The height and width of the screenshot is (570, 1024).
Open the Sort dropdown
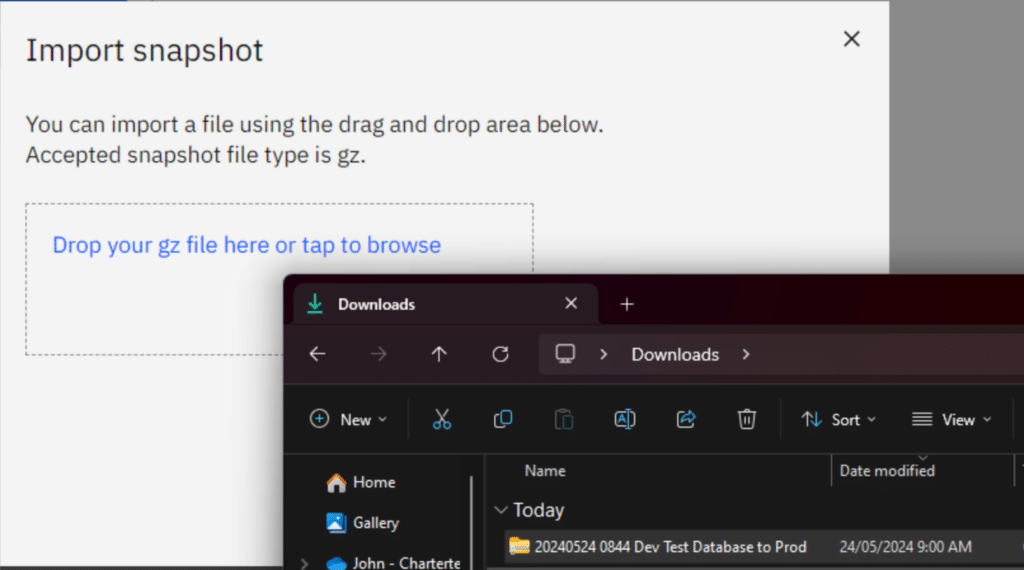point(839,420)
